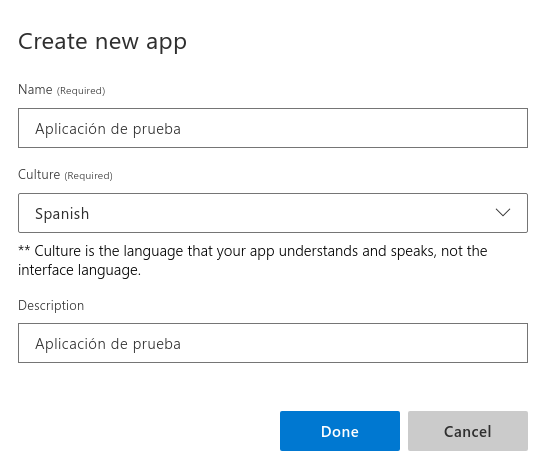The width and height of the screenshot is (551, 472).
Task: Click the Culture field label
Action: pyautogui.click(x=39, y=174)
